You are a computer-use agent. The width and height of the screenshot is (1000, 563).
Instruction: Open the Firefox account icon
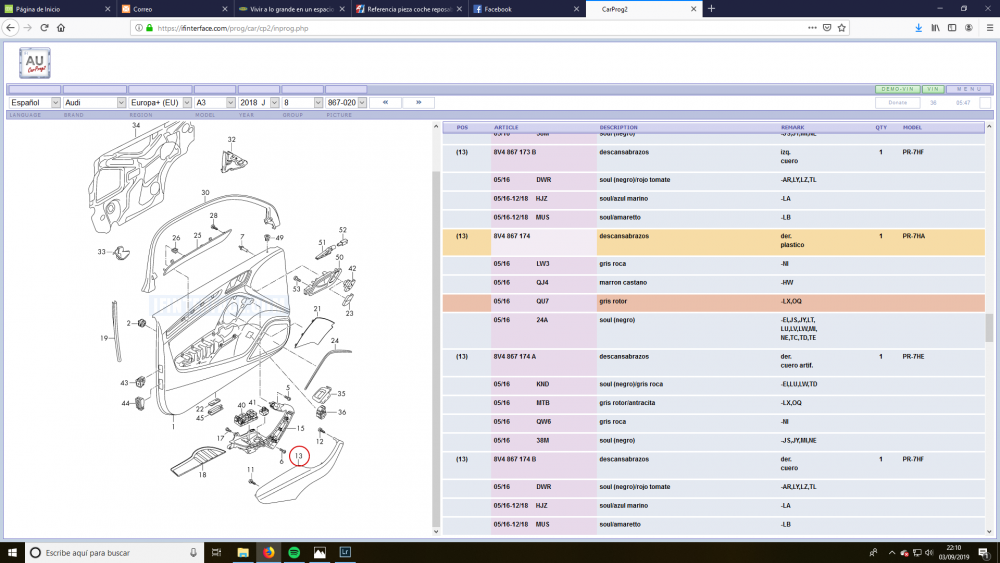[969, 27]
